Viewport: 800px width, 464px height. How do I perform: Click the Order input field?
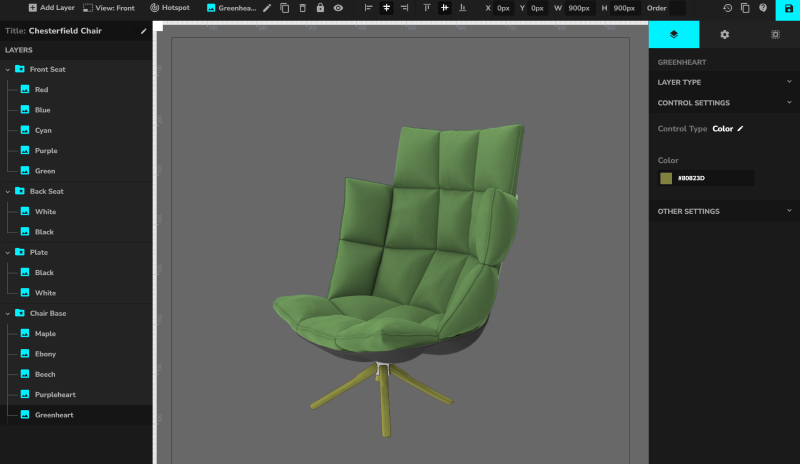tap(664, 8)
